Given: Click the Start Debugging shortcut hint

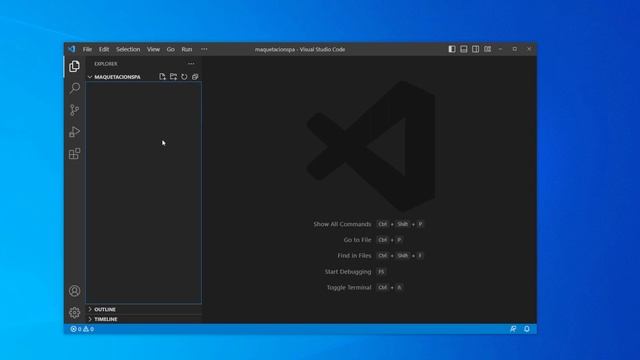Looking at the screenshot, I should [x=355, y=271].
